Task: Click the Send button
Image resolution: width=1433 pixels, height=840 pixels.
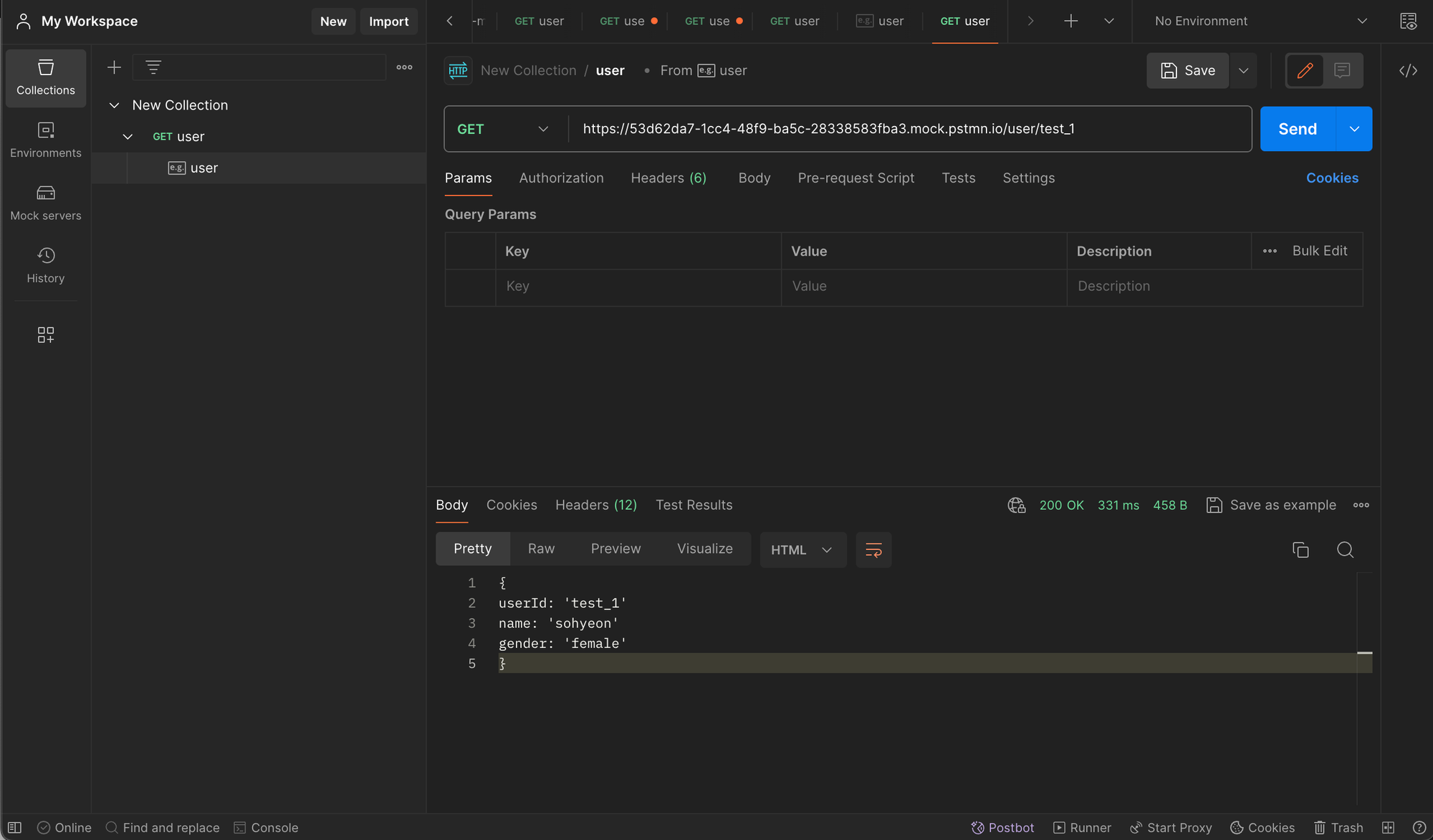Action: [x=1297, y=129]
